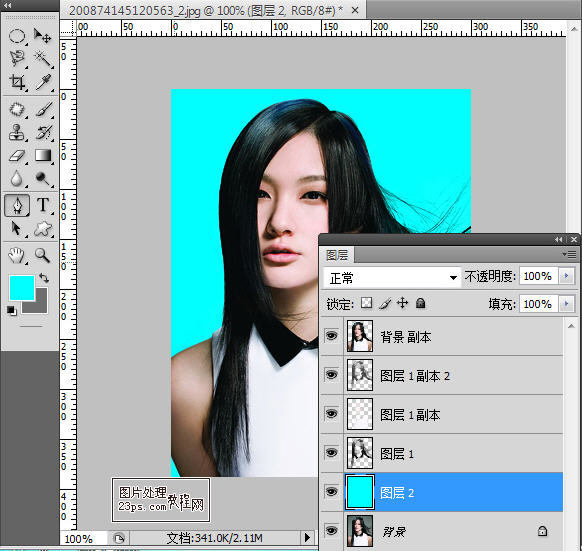The height and width of the screenshot is (551, 582).
Task: Click the cyan thumbnail of 图层 2
Action: tap(360, 492)
